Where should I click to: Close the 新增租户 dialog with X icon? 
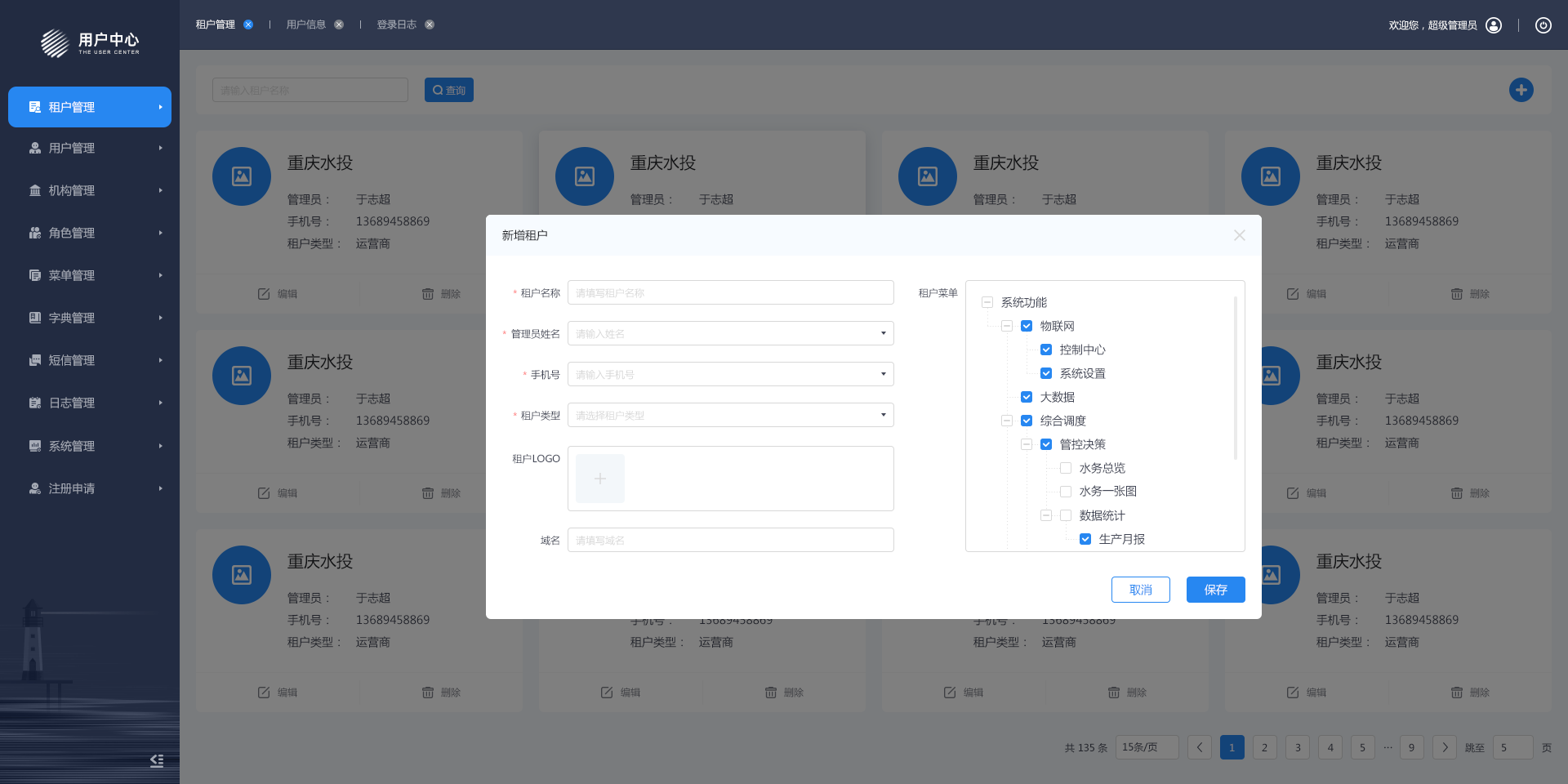pos(1239,235)
